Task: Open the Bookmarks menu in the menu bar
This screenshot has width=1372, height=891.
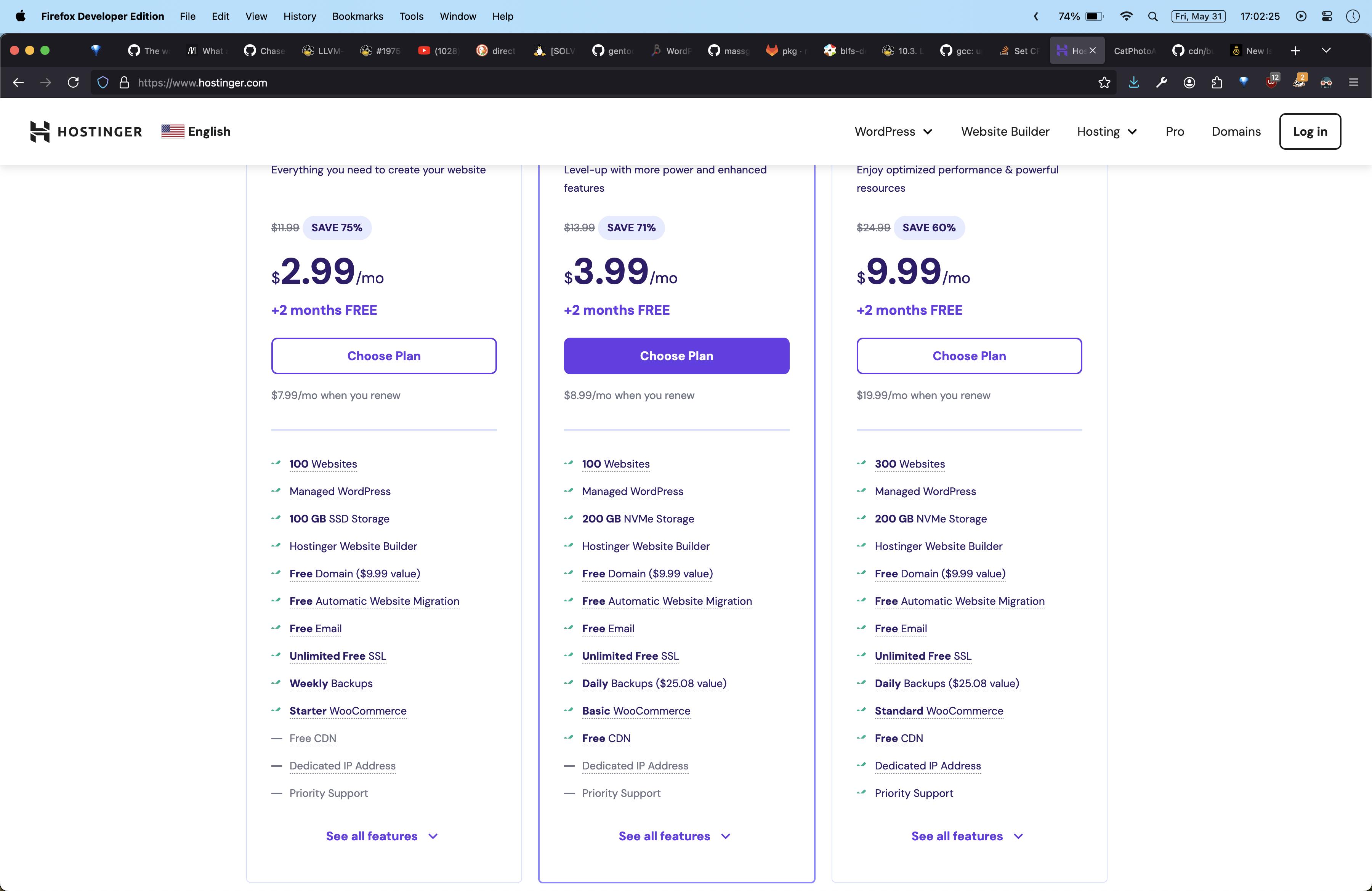Action: (357, 16)
